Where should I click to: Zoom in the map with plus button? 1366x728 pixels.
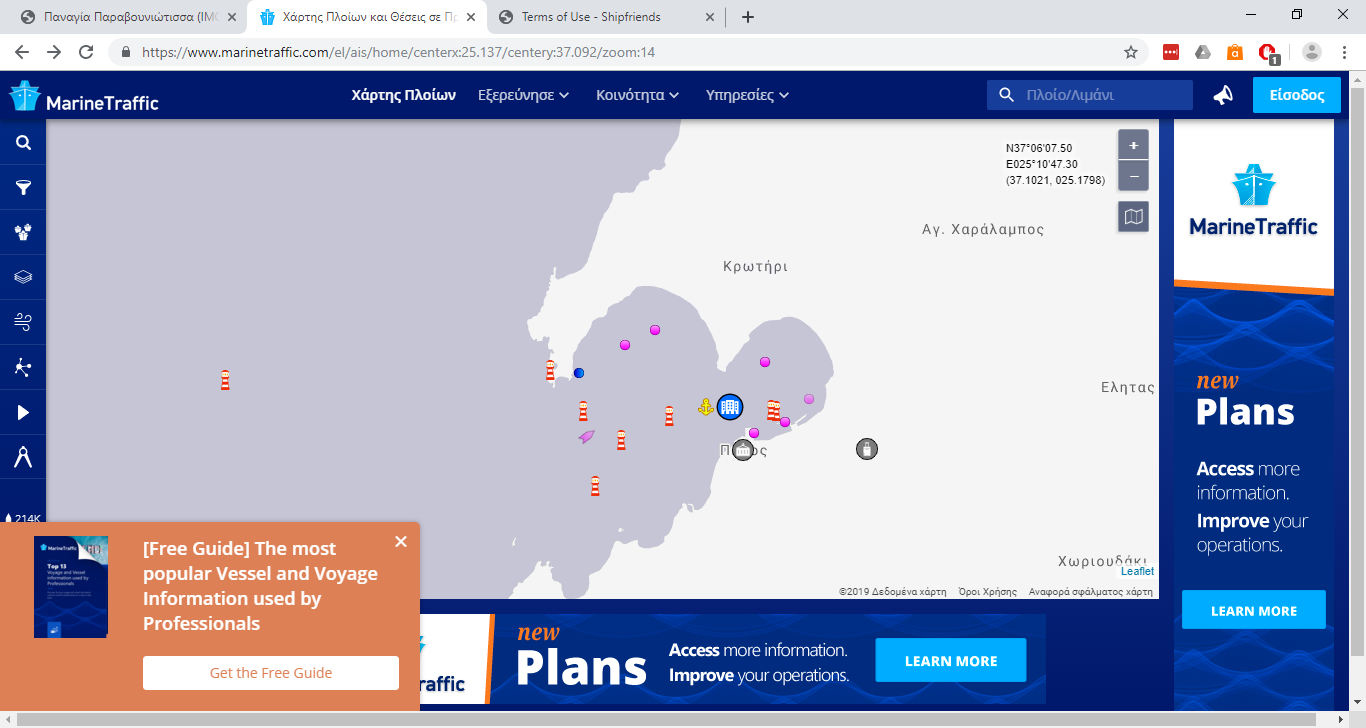pyautogui.click(x=1133, y=145)
